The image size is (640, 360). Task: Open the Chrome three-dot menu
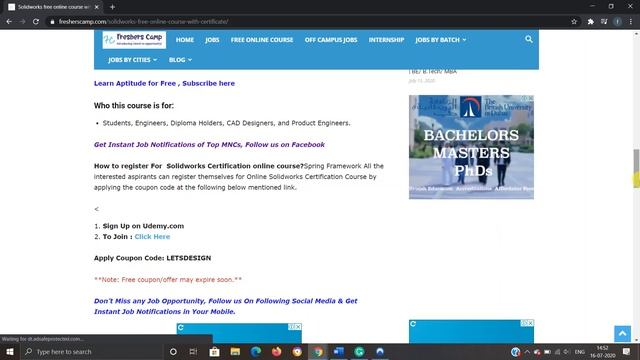[x=631, y=22]
